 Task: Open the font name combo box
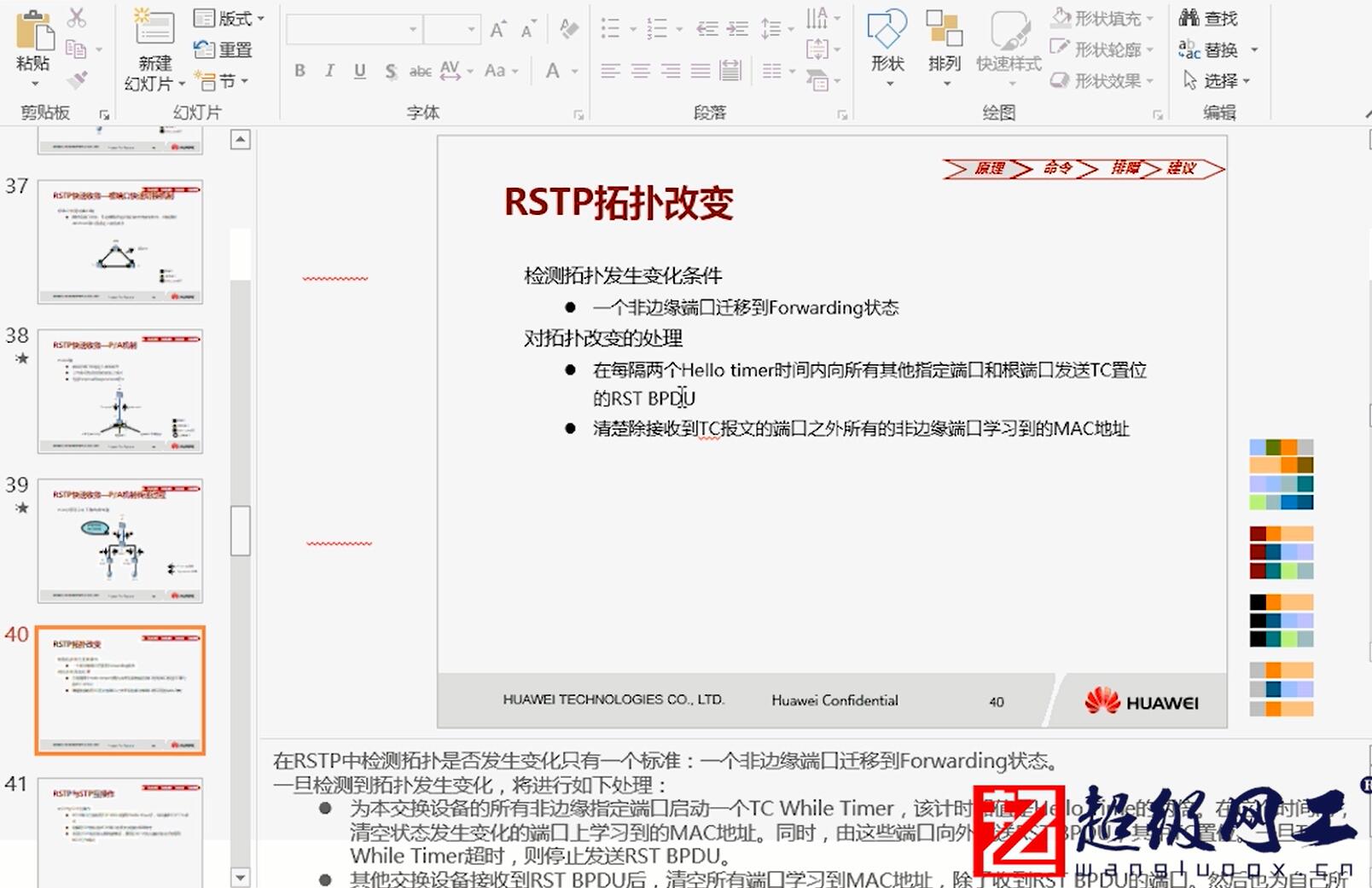(x=353, y=29)
